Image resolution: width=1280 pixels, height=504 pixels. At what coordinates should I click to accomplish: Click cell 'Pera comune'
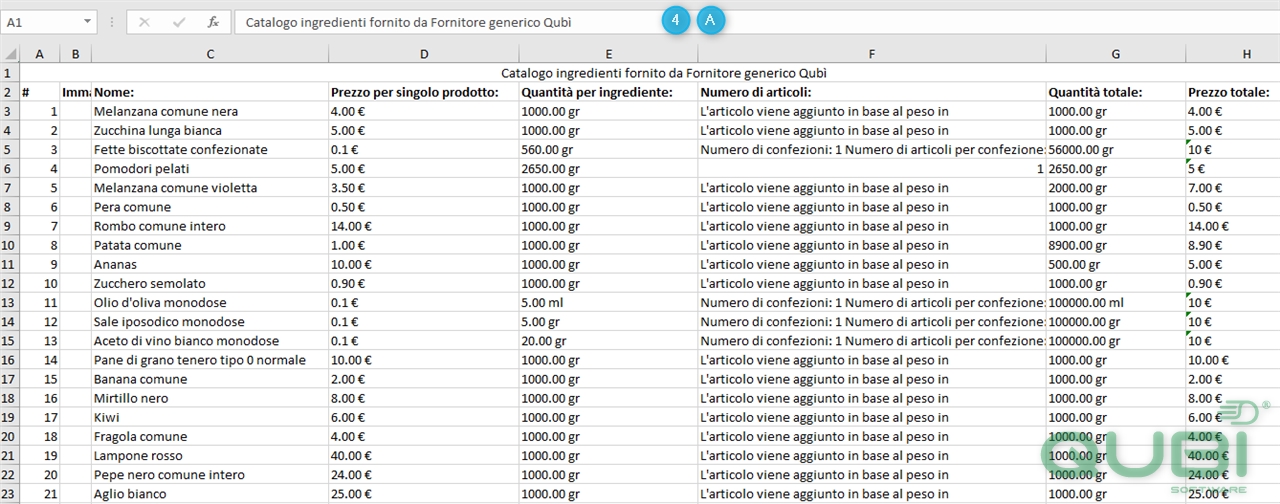(210, 207)
